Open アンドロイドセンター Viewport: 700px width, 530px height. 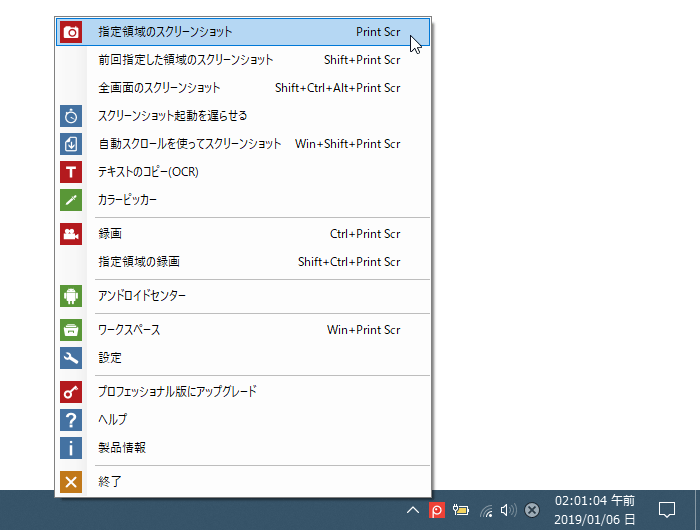point(243,296)
